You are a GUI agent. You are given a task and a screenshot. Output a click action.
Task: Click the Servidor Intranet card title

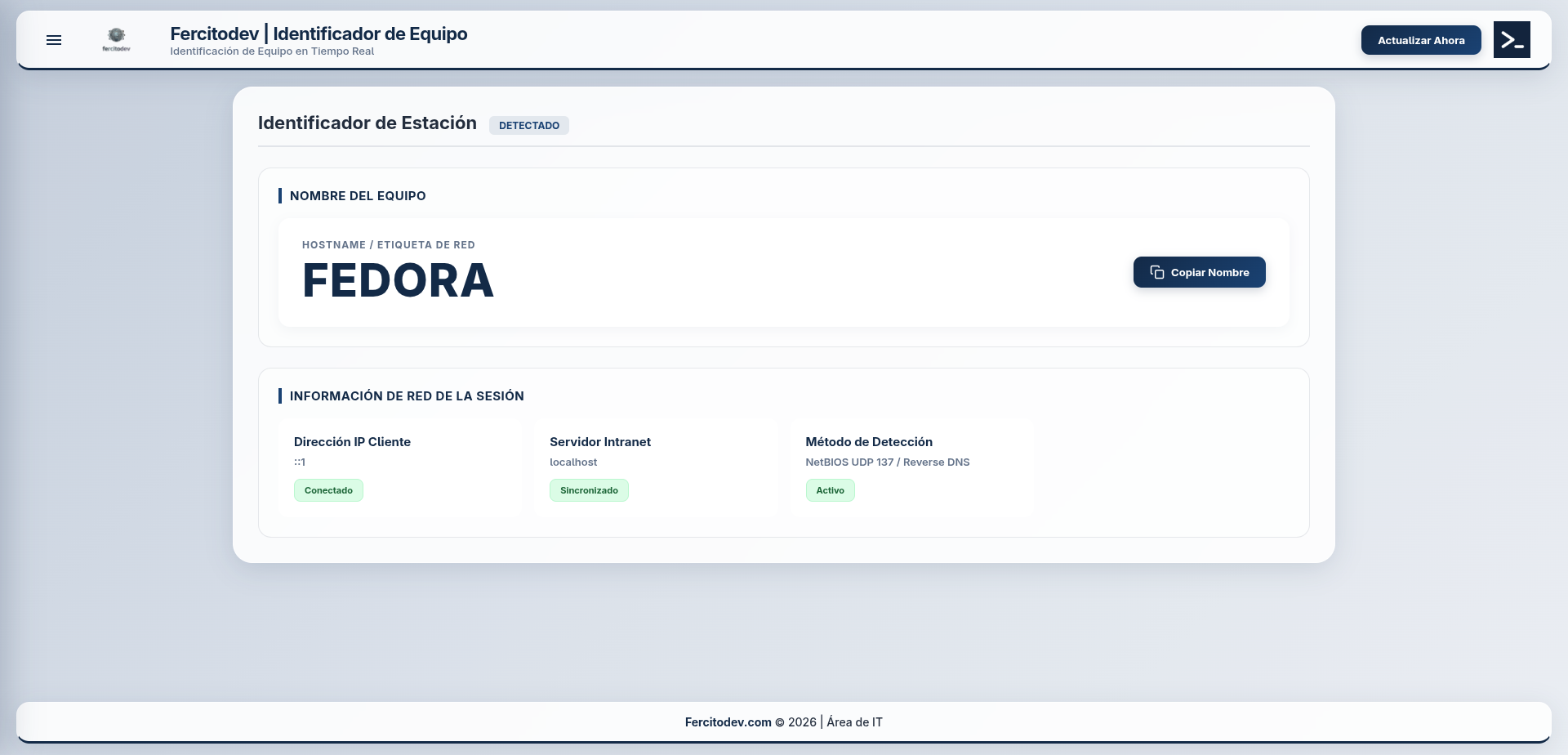[600, 442]
